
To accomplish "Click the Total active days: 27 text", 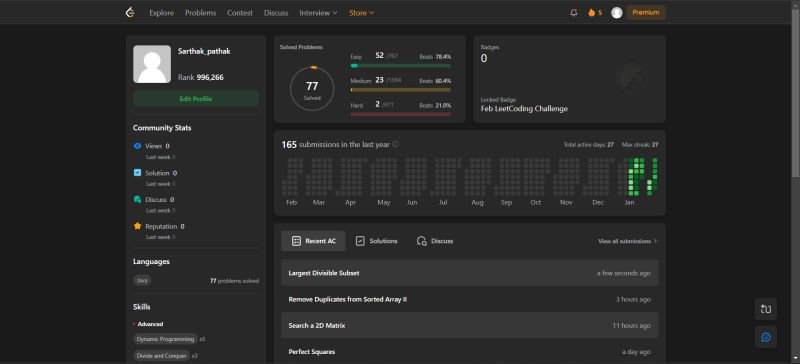I will click(x=588, y=145).
